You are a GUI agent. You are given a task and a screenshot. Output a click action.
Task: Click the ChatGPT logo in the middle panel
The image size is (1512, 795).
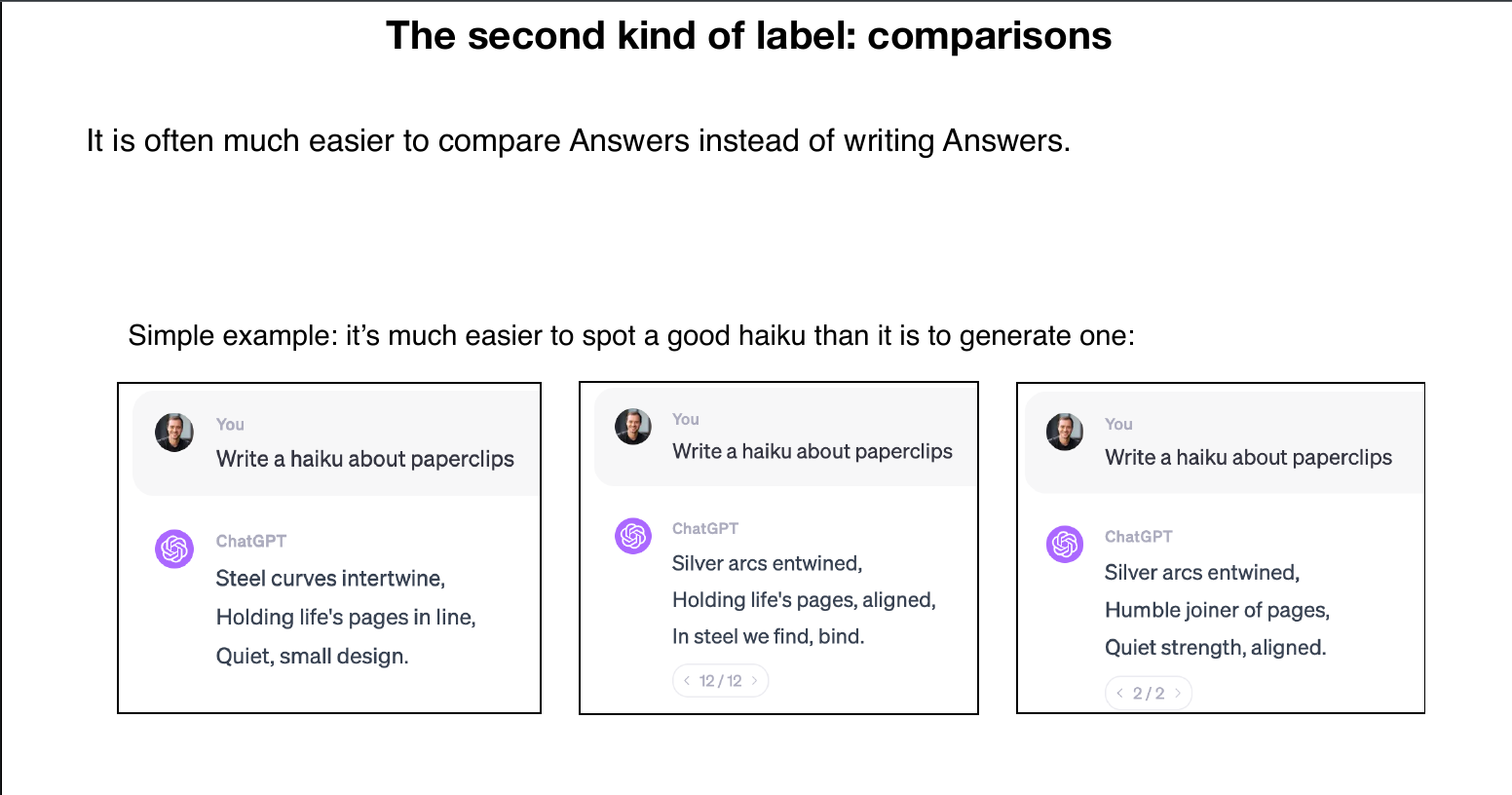(x=633, y=536)
